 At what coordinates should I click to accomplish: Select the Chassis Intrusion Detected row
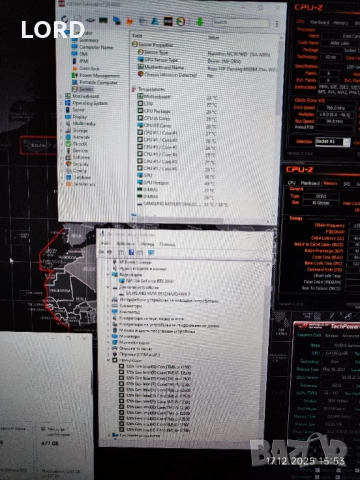click(177, 75)
